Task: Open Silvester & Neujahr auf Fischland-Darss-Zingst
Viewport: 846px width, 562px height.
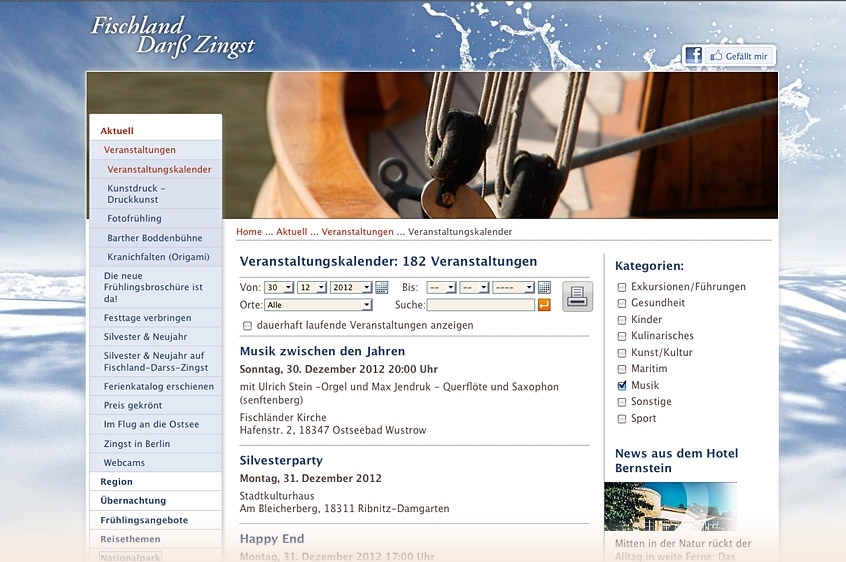Action: coord(156,361)
